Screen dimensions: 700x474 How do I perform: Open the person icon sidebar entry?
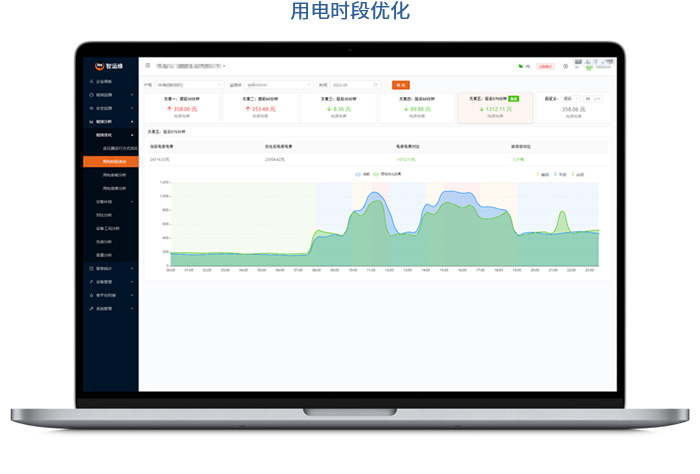[92, 82]
